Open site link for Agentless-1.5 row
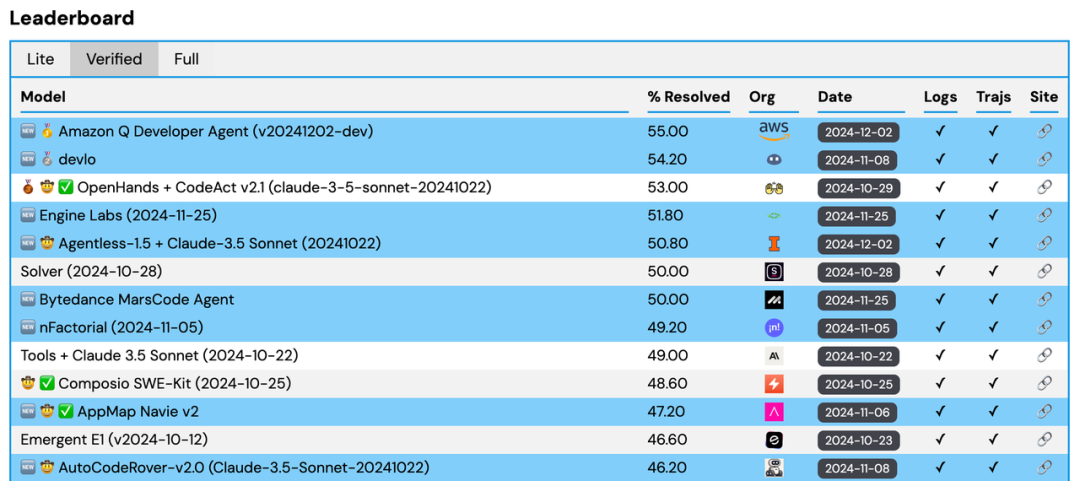This screenshot has height=481, width=1080. tap(1044, 243)
